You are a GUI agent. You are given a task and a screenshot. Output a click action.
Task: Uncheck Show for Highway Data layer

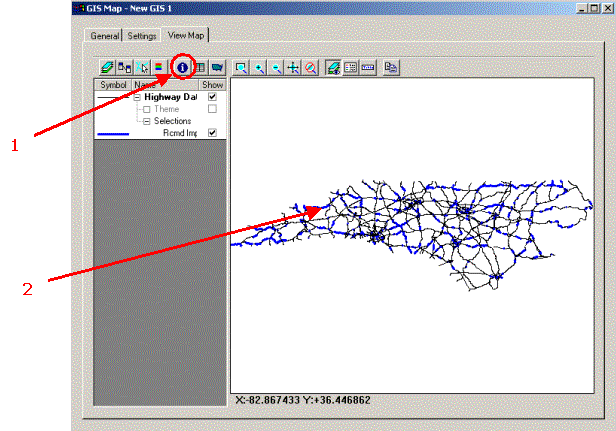pos(212,97)
